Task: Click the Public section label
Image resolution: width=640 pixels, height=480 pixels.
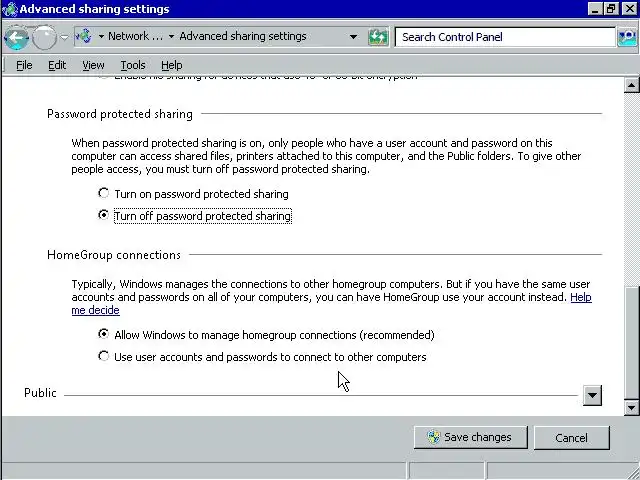Action: point(40,393)
